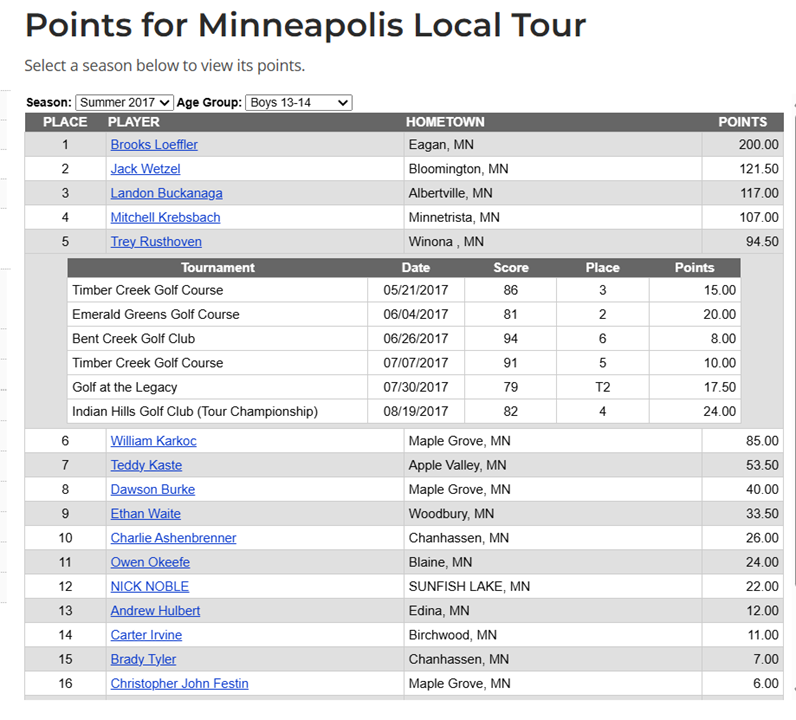Select the Carter Irvine link

(x=146, y=635)
